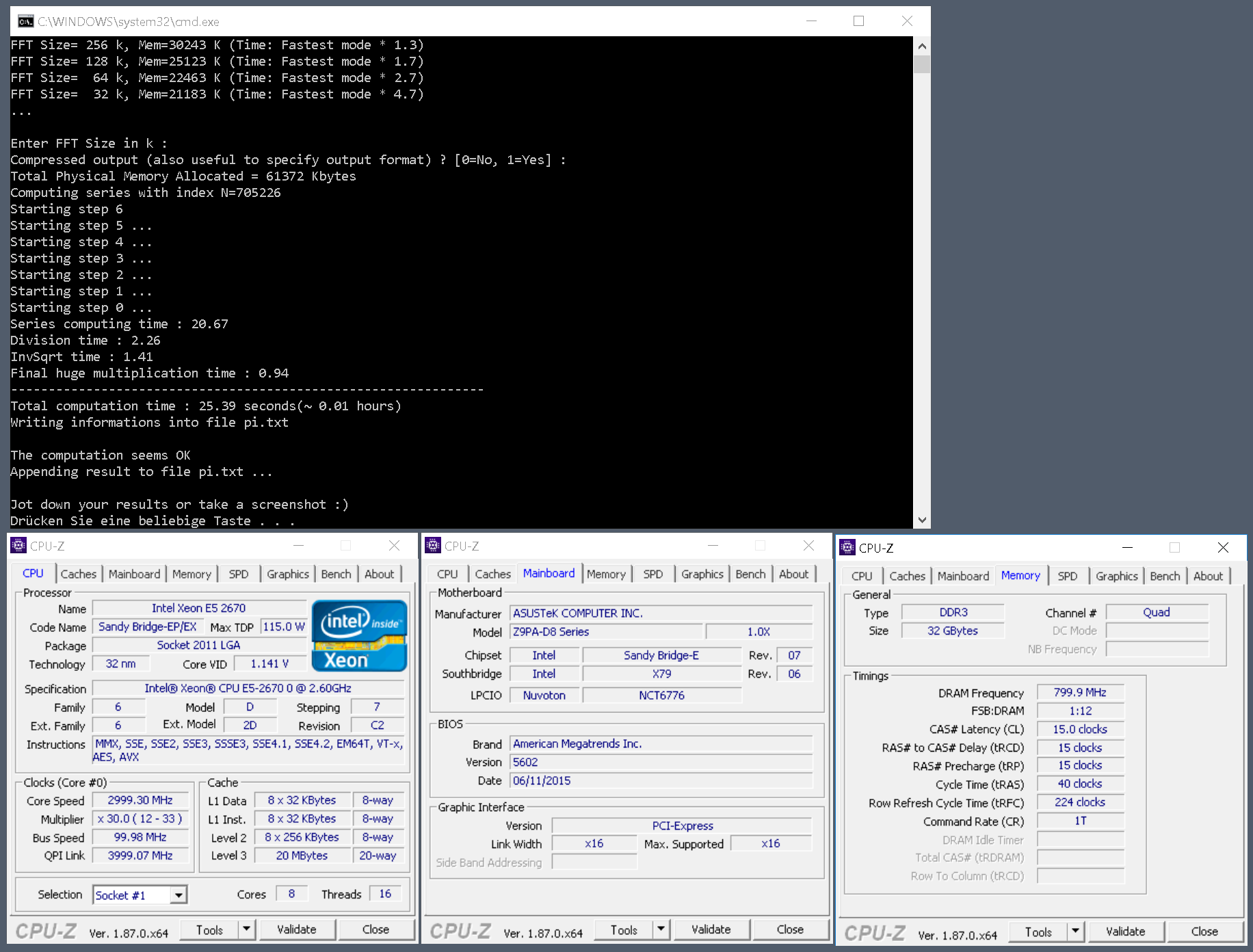Click the Intel Xeon inside logo
The height and width of the screenshot is (952, 1253).
pyautogui.click(x=360, y=635)
